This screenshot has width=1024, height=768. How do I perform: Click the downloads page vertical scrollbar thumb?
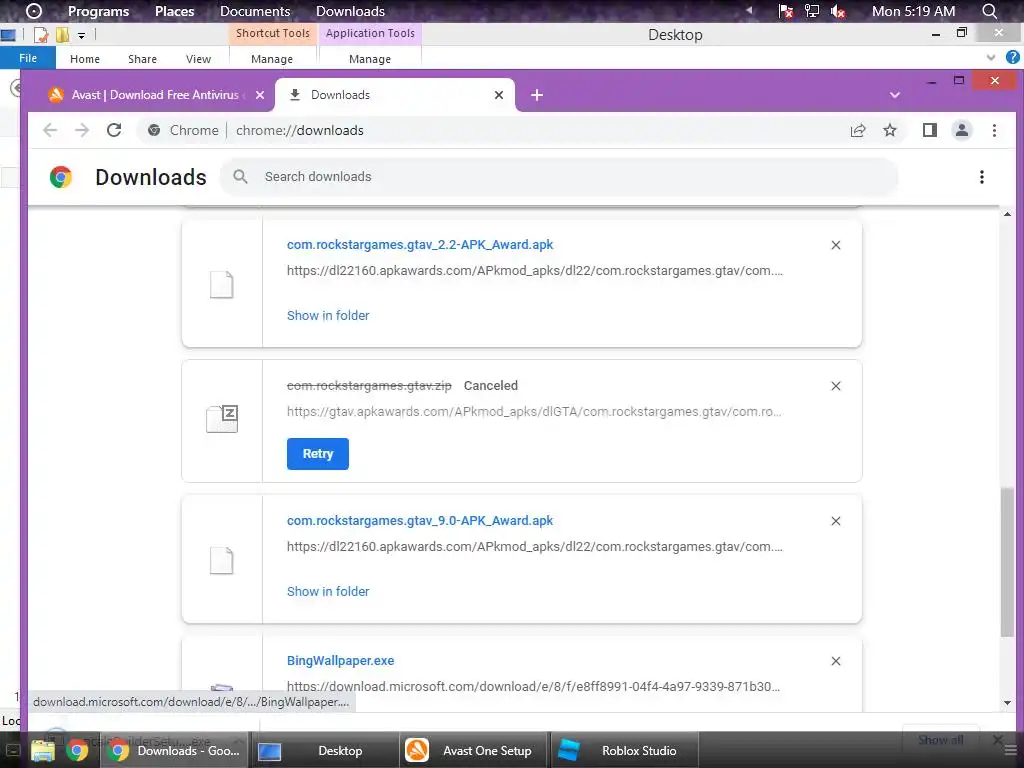[1008, 562]
